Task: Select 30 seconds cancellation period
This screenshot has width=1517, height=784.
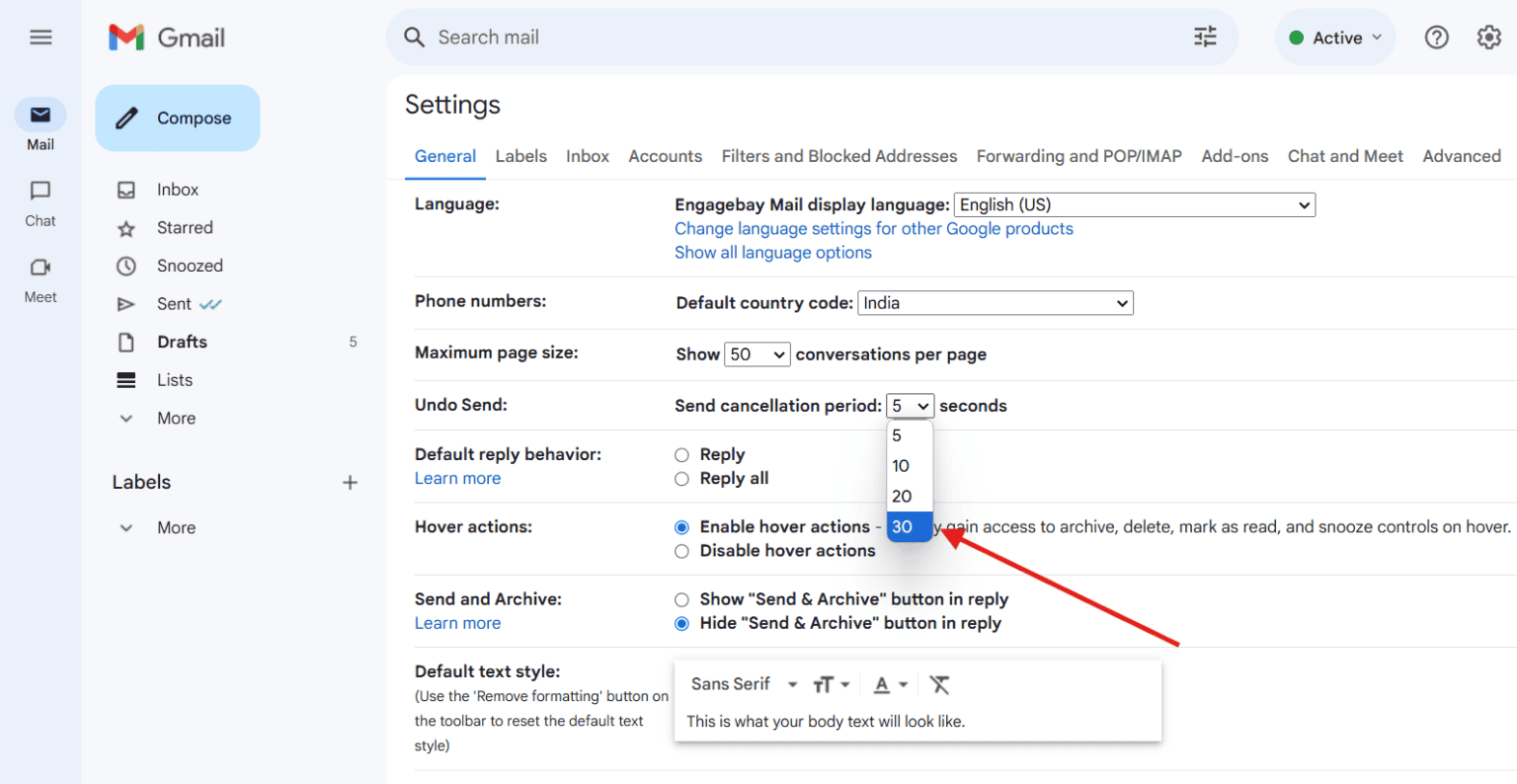Action: click(907, 526)
